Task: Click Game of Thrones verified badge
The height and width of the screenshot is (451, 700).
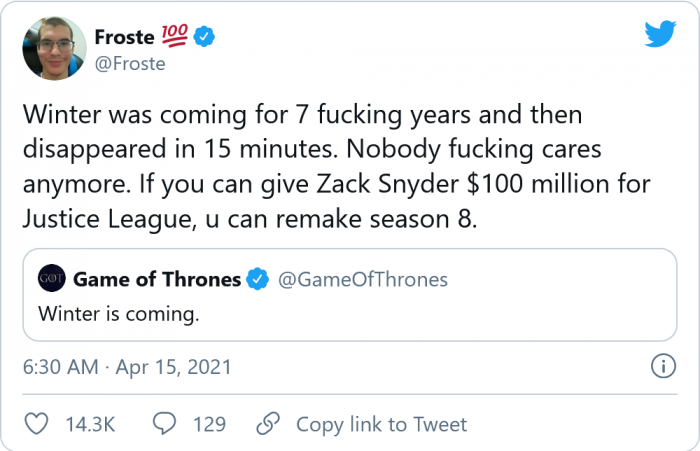Action: (x=258, y=279)
